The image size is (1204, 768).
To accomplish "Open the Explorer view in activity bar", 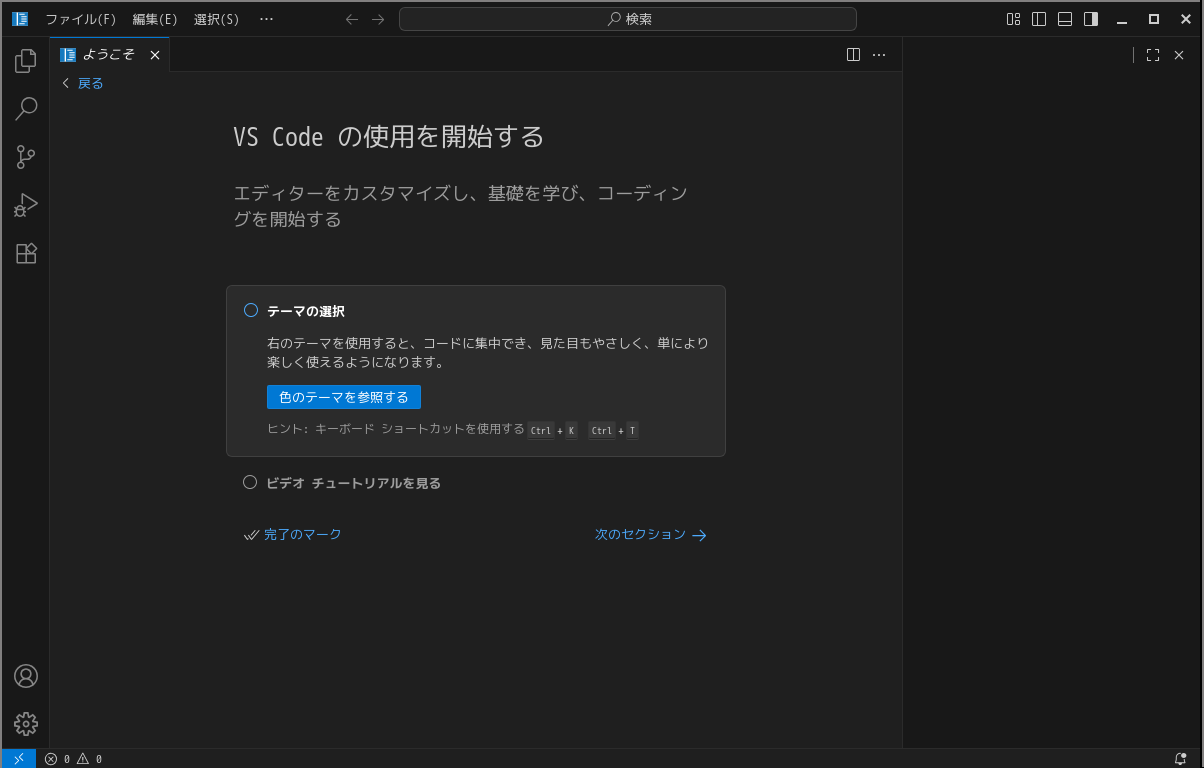I will pos(26,61).
